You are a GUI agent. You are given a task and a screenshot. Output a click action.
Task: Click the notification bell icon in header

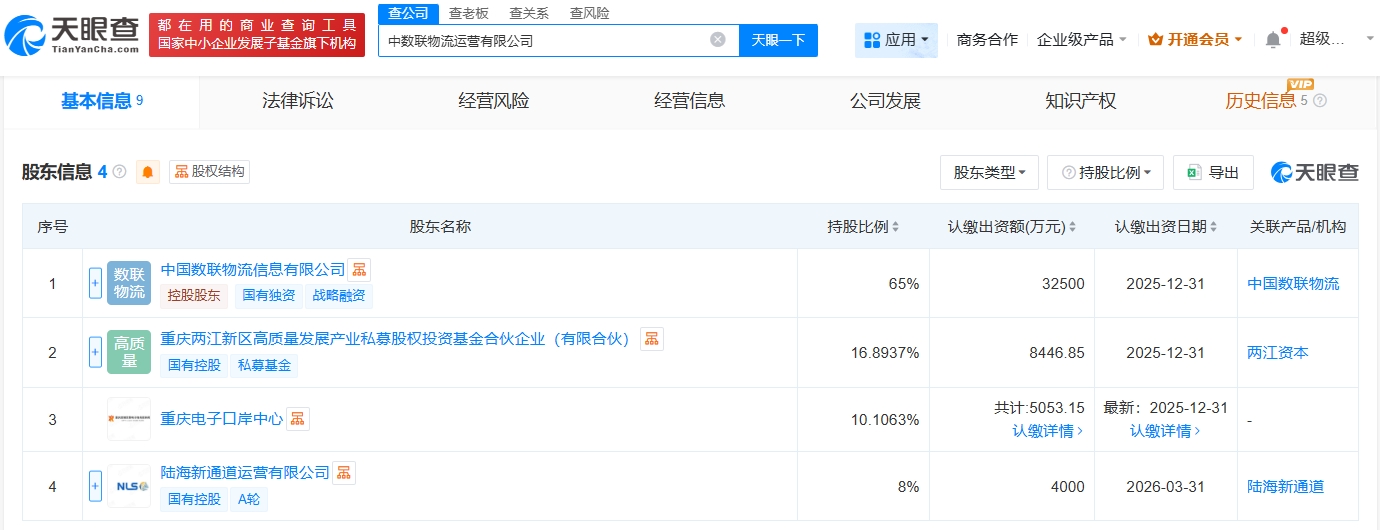pyautogui.click(x=1272, y=40)
